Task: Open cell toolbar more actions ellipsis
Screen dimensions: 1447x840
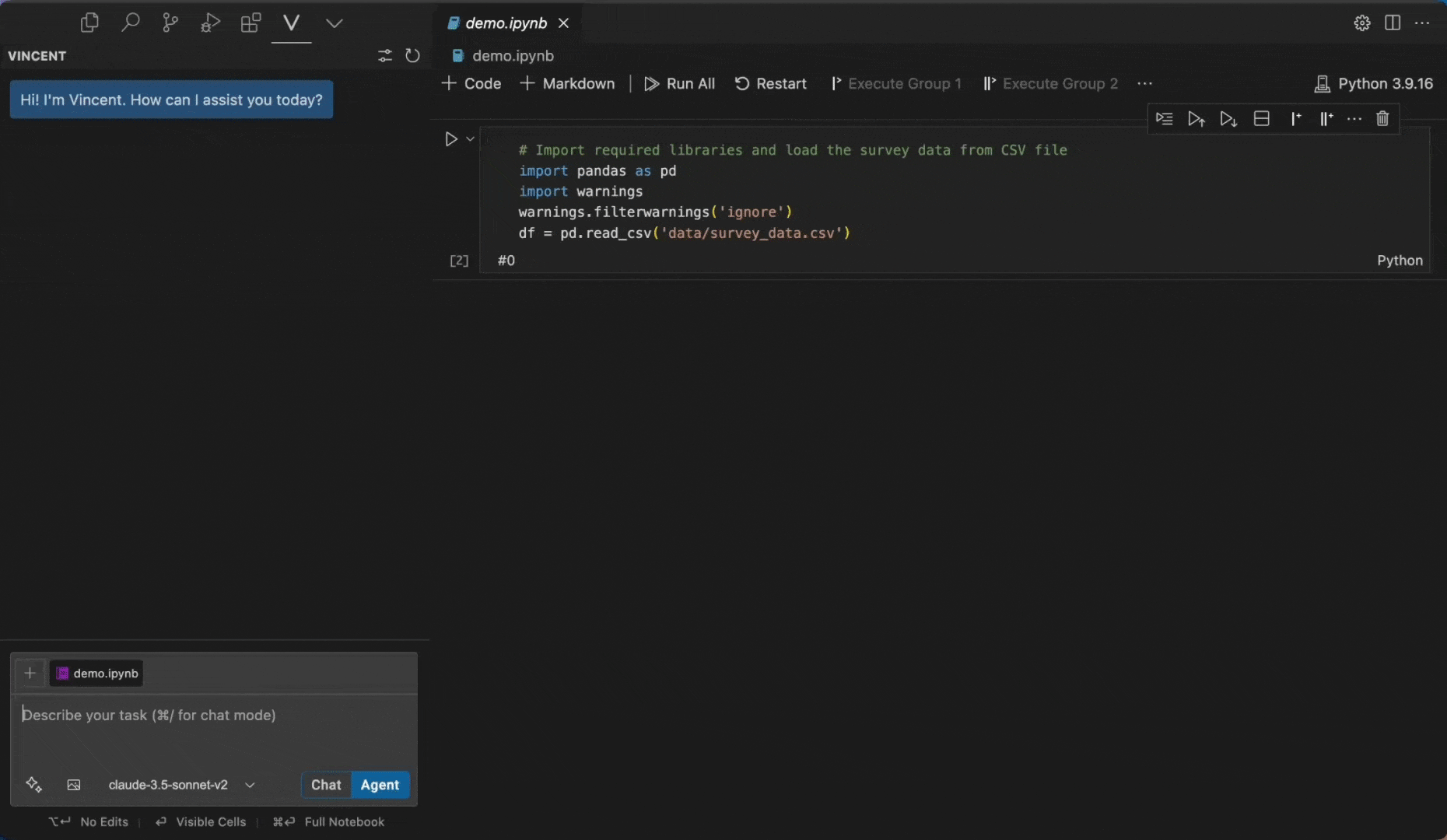Action: 1354,118
